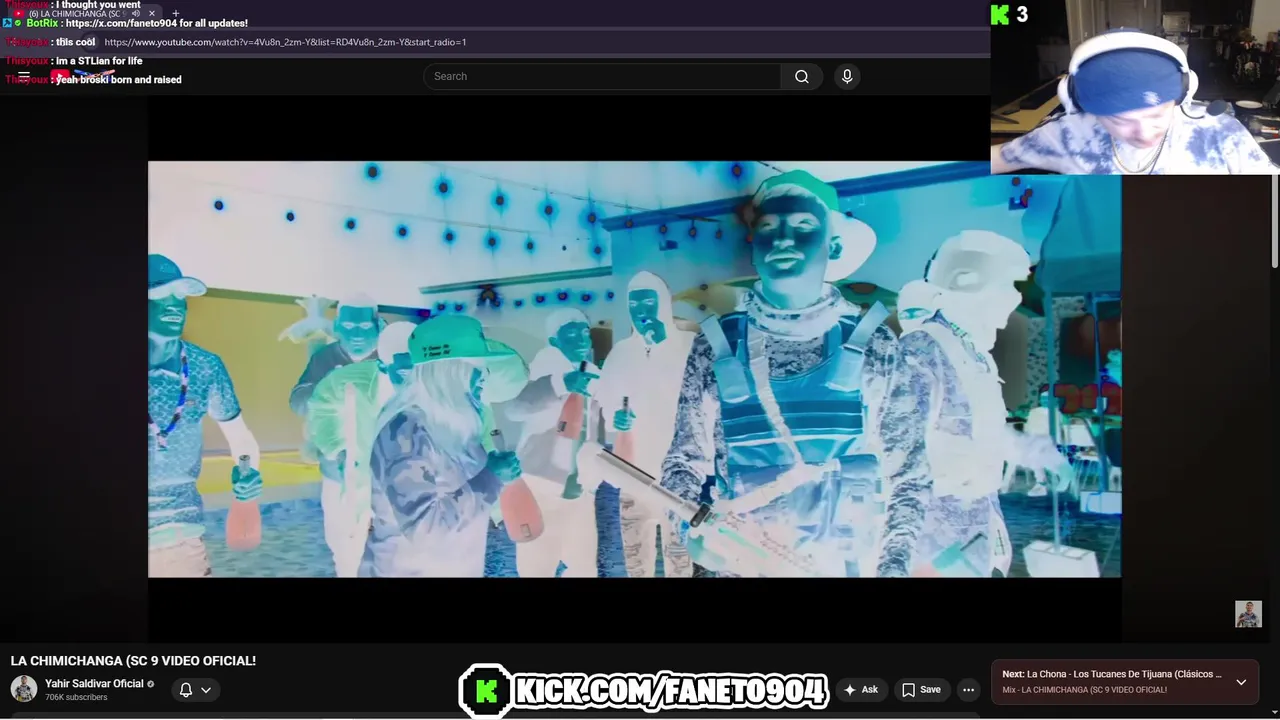Screen dimensions: 1280x720
Task: Expand the Next: La Chona mix panel
Action: coord(1241,682)
